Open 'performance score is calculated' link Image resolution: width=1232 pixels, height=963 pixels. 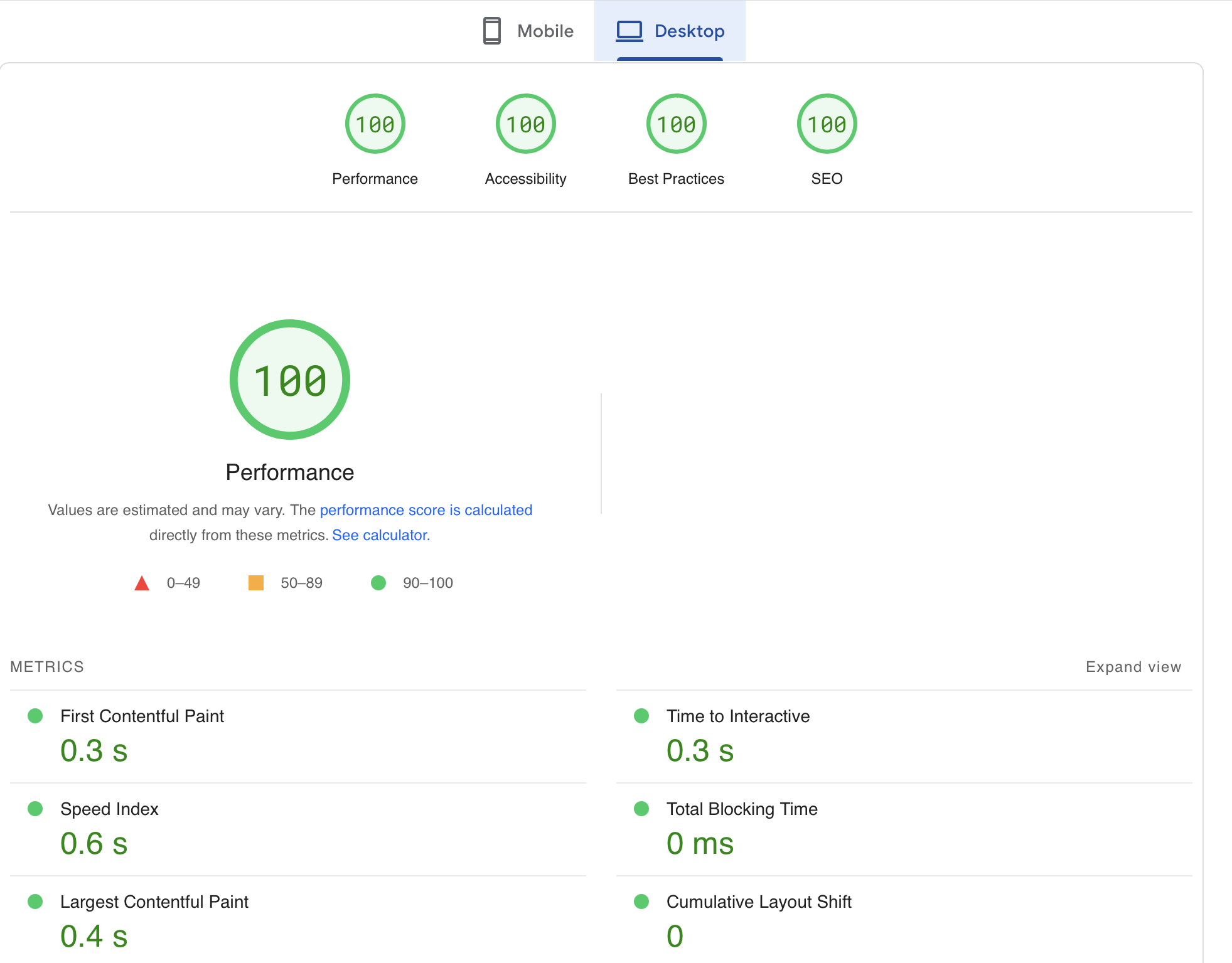pos(426,510)
